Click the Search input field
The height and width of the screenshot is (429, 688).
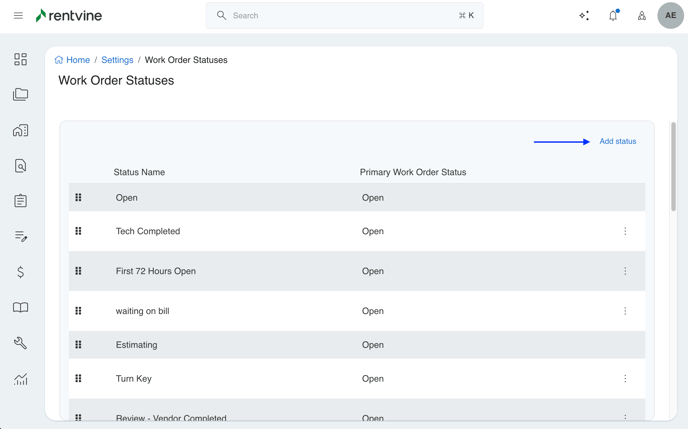(345, 16)
